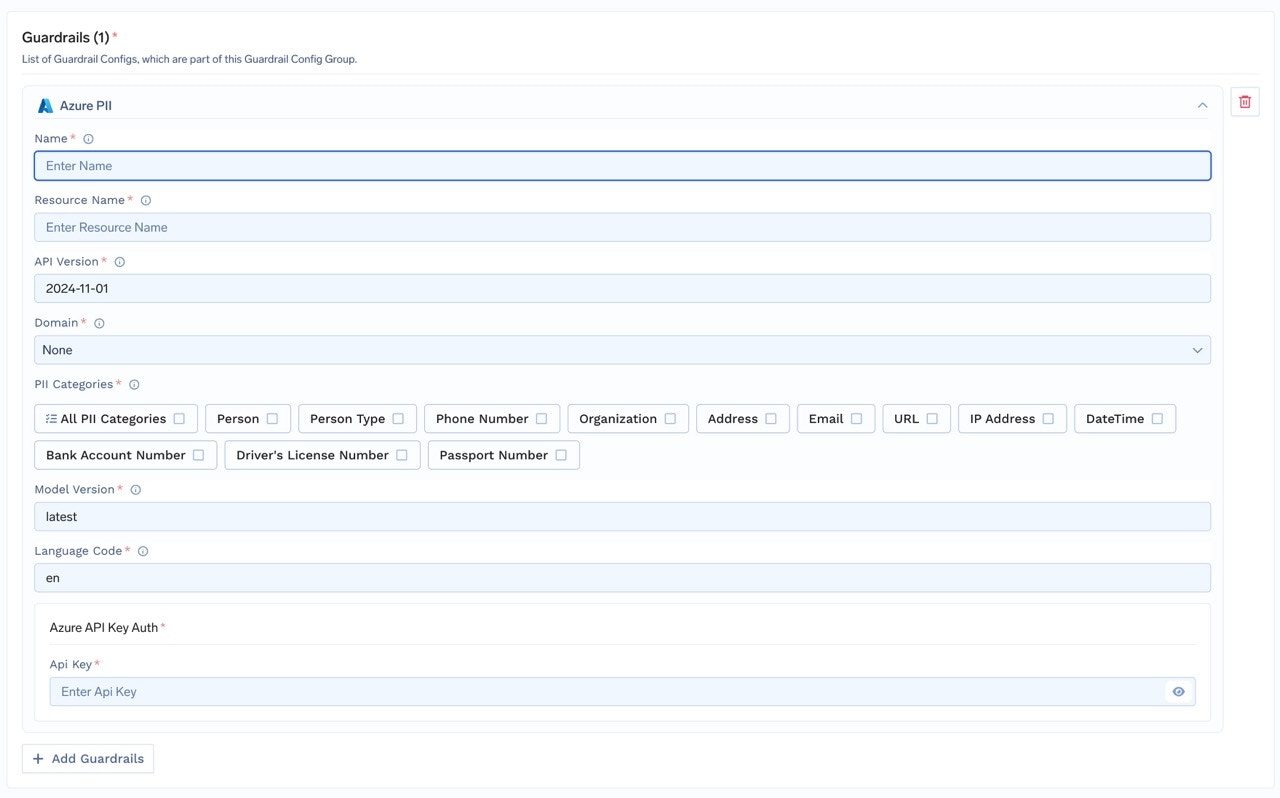Show info tooltip for API Version
The width and height of the screenshot is (1280, 798).
120,262
